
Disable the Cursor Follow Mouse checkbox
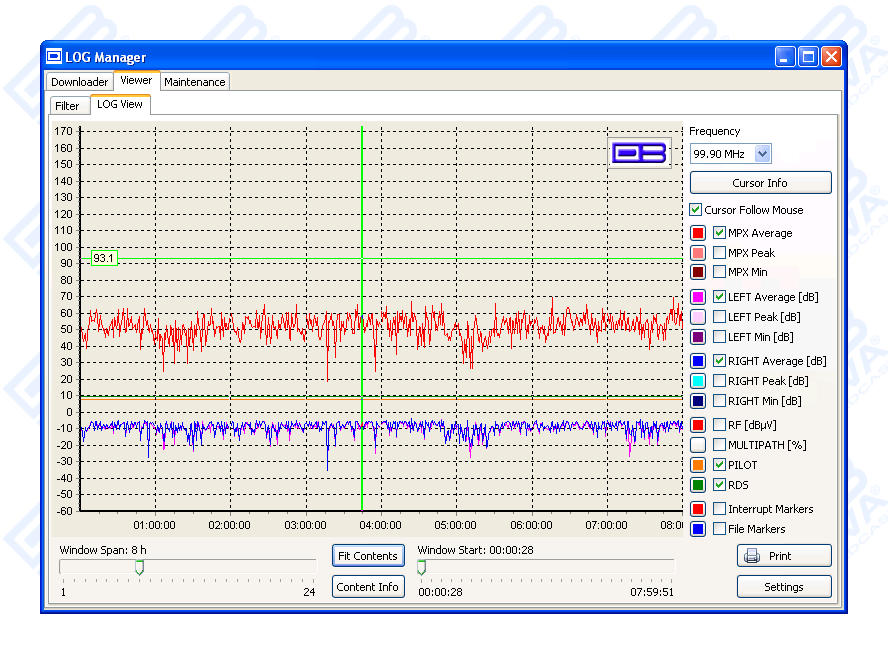(x=696, y=210)
